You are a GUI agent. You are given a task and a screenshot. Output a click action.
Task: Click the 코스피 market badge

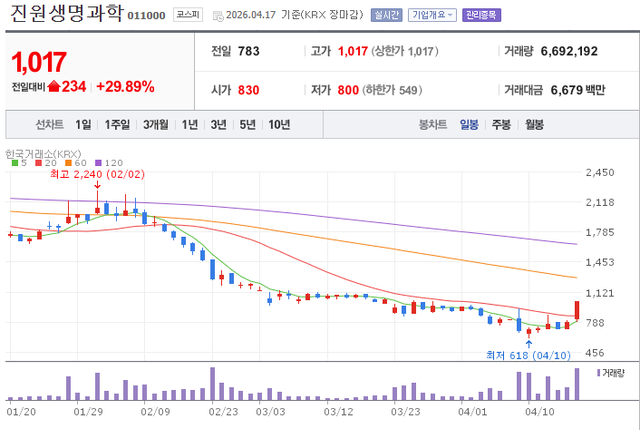tap(186, 16)
